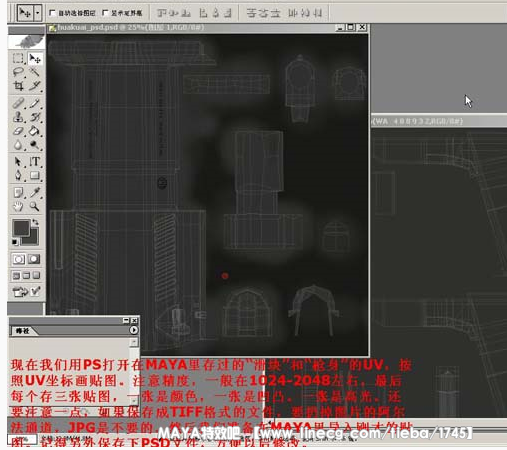Choose the Eyedropper tool
Screen dimensions: 507x450
[x=35, y=192]
